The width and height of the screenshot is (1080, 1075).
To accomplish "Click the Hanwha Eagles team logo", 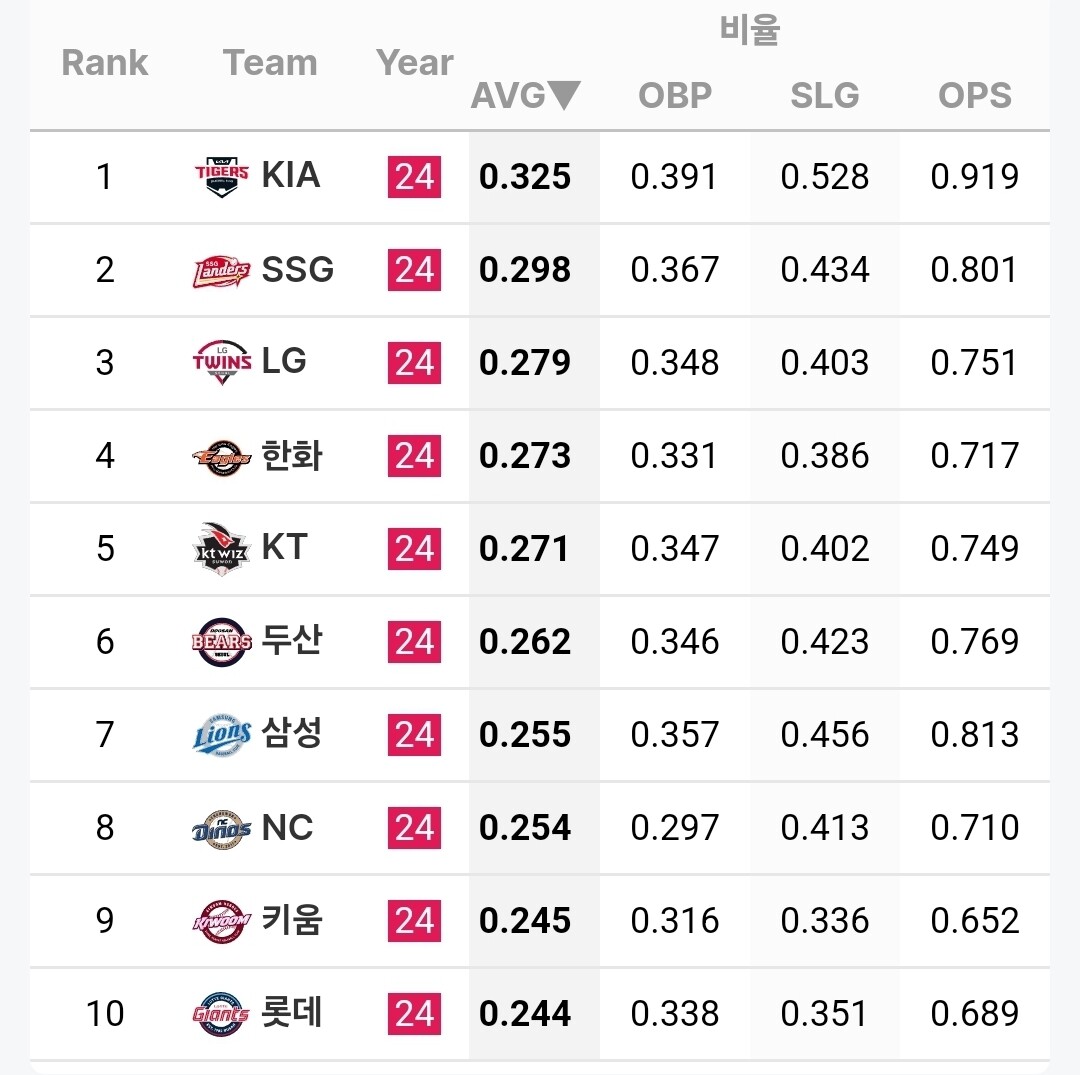I will (221, 456).
